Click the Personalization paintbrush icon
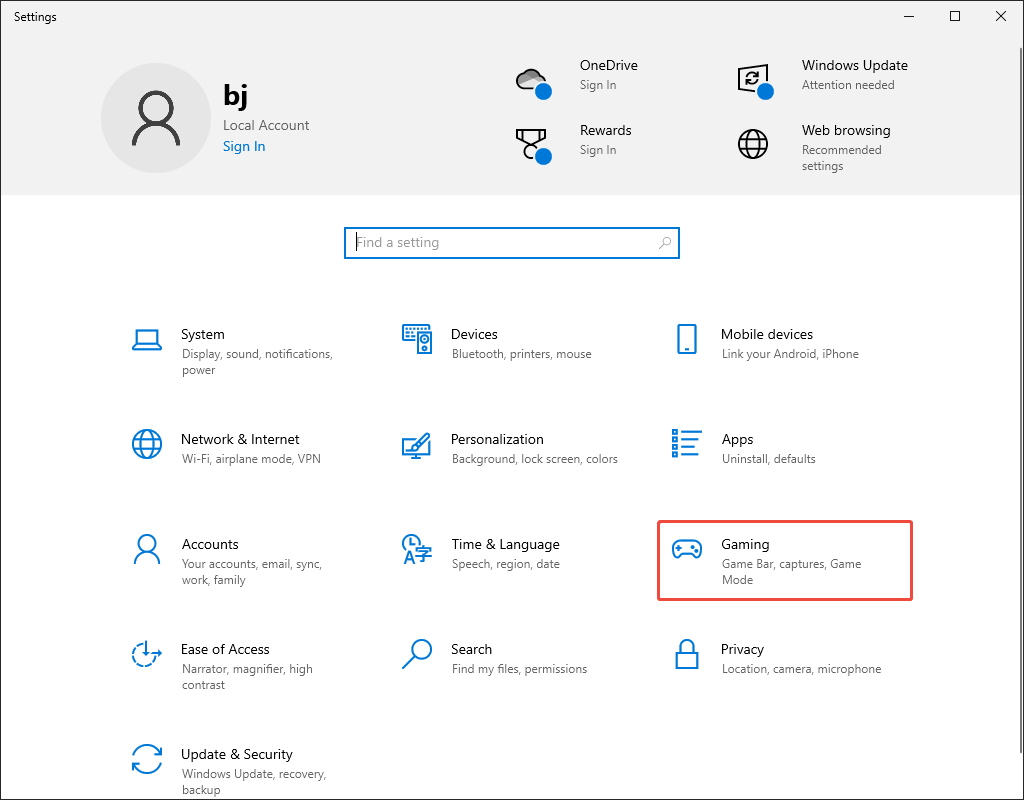This screenshot has width=1024, height=800. (x=417, y=445)
